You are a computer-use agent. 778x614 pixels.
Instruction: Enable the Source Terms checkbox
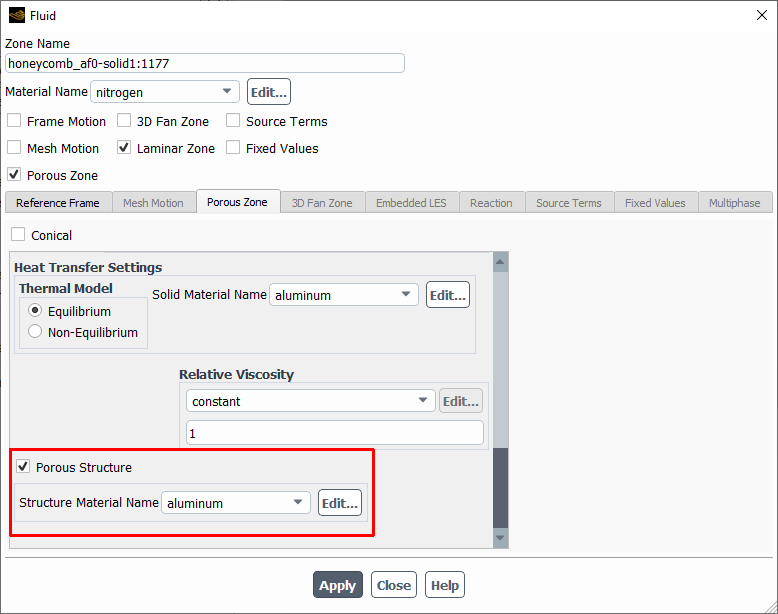(233, 121)
